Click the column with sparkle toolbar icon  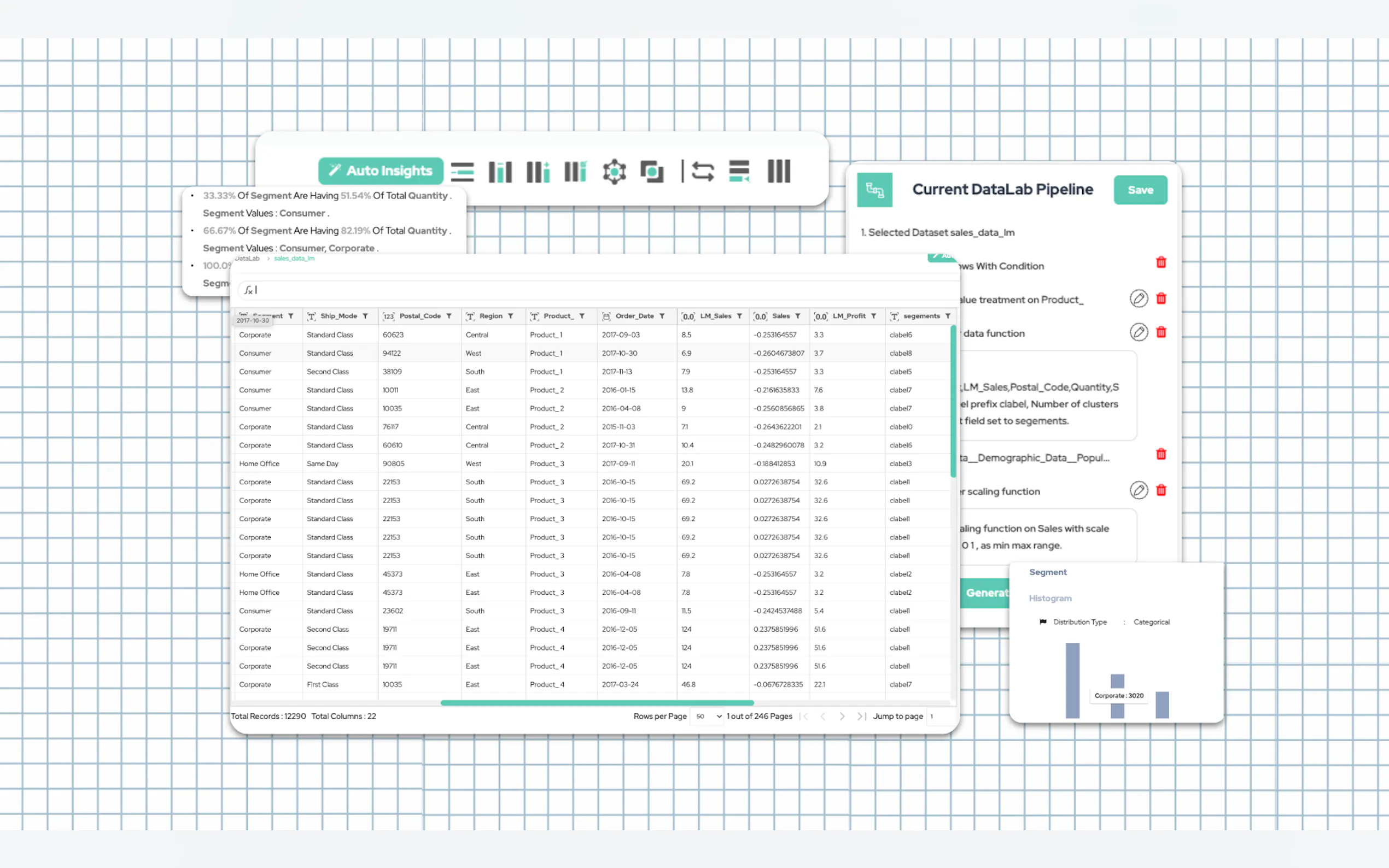538,171
